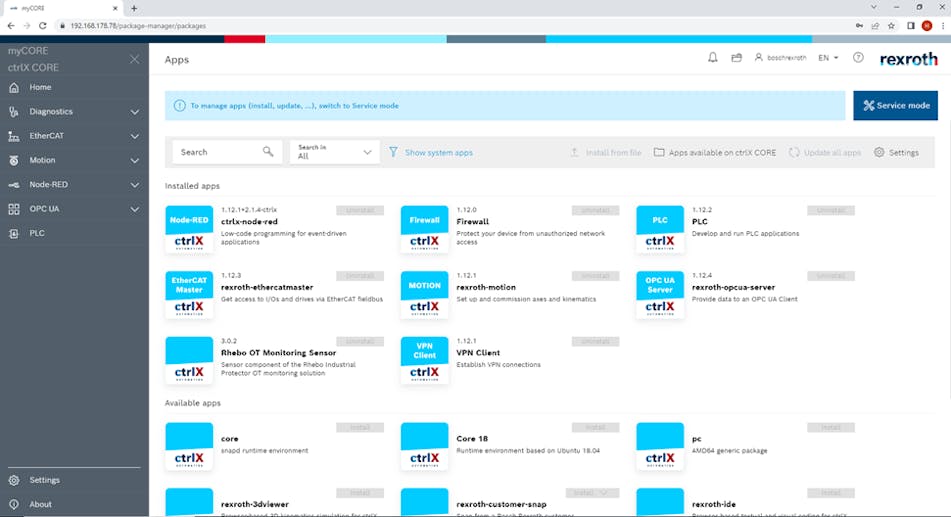
Task: Open the Core 18 app tile icon
Action: point(425,447)
